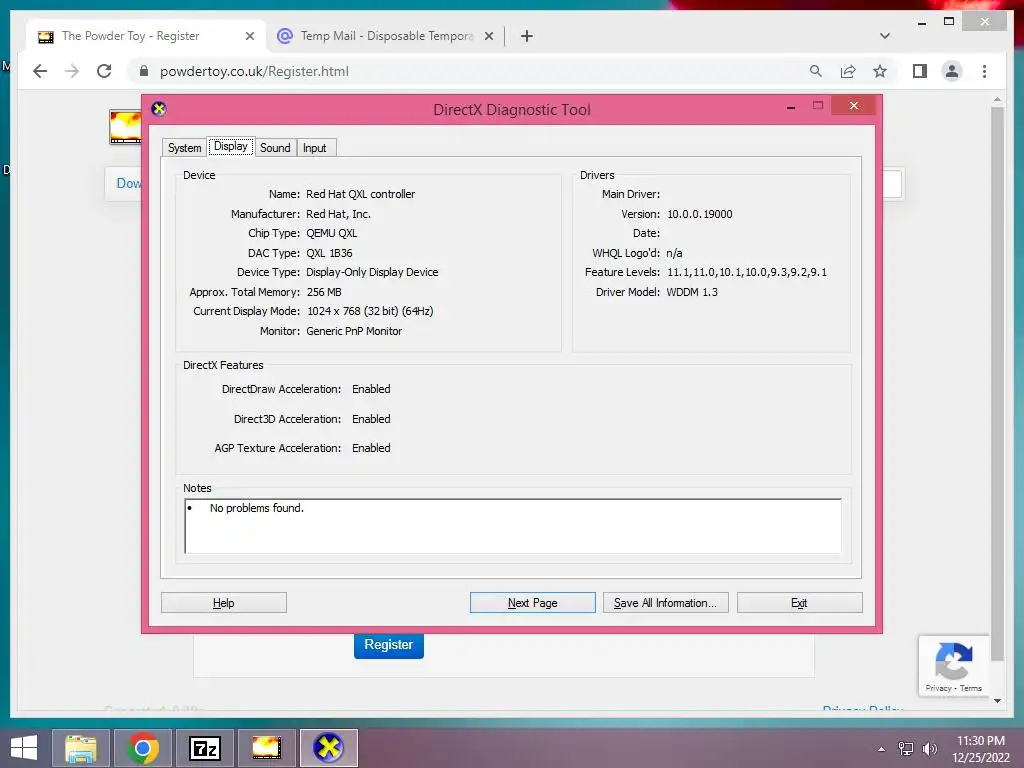Open reCAPTCHA Privacy link

click(938, 688)
